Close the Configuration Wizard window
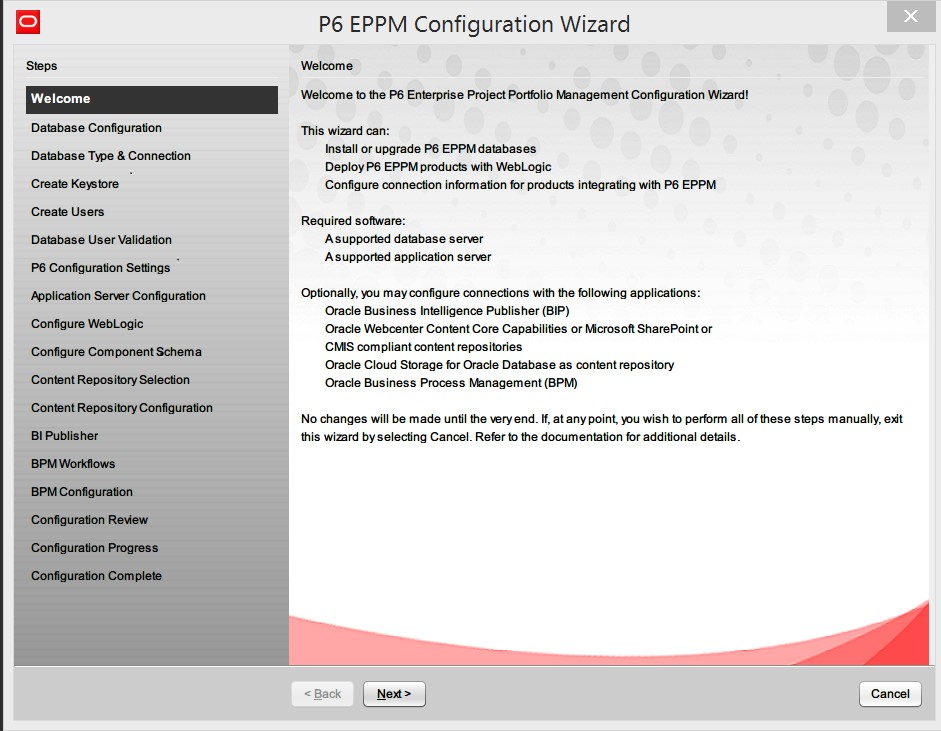 [x=910, y=16]
